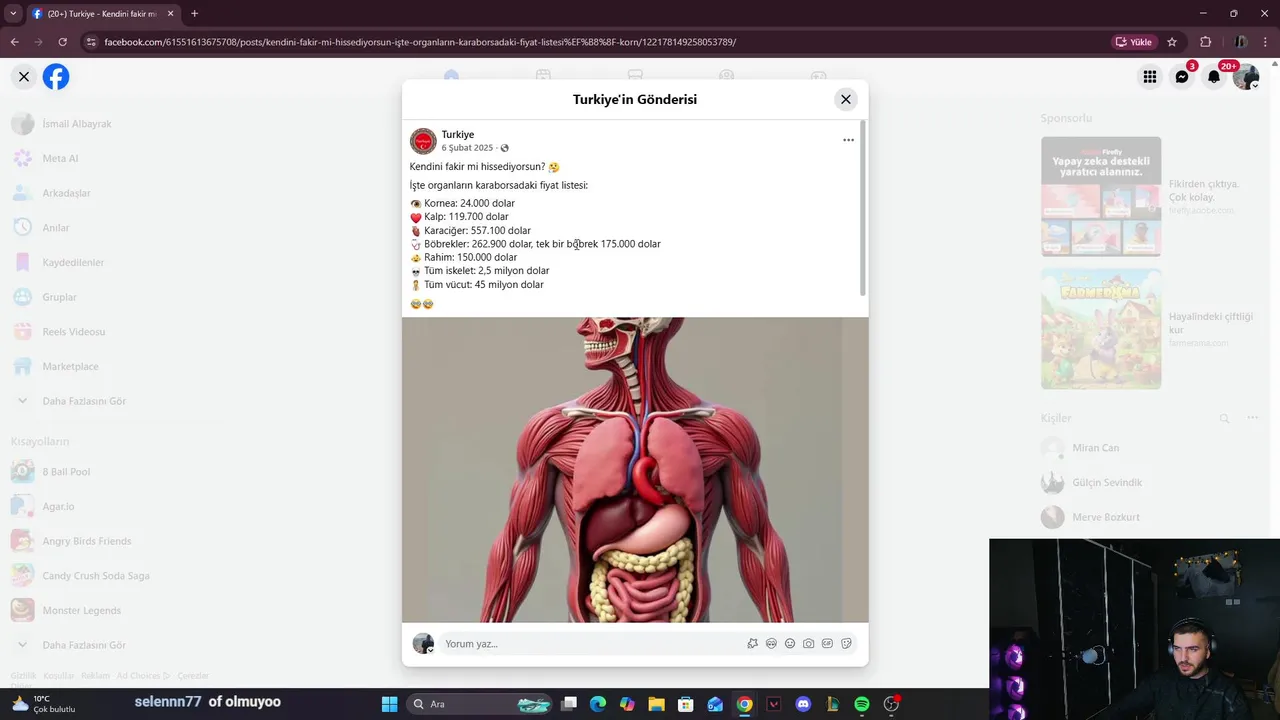This screenshot has height=720, width=1280.
Task: Open the three-dot post options menu
Action: [x=848, y=140]
